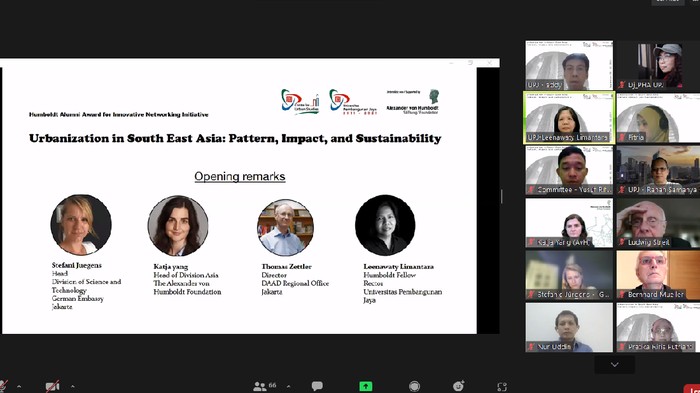Screen dimensions: 700x393
Task: Click 'Universitas Pembangunan Jaya' text on slide
Action: tap(402, 296)
